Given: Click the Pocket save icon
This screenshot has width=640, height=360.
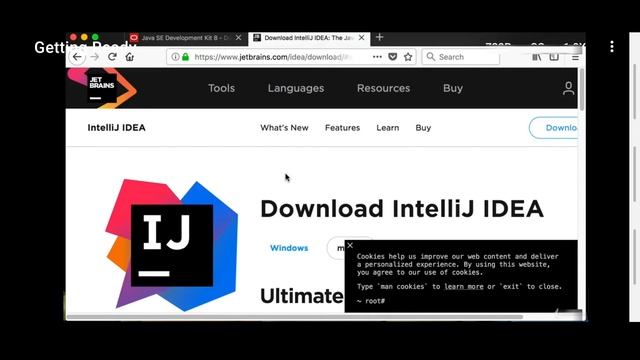Looking at the screenshot, I should coord(393,57).
